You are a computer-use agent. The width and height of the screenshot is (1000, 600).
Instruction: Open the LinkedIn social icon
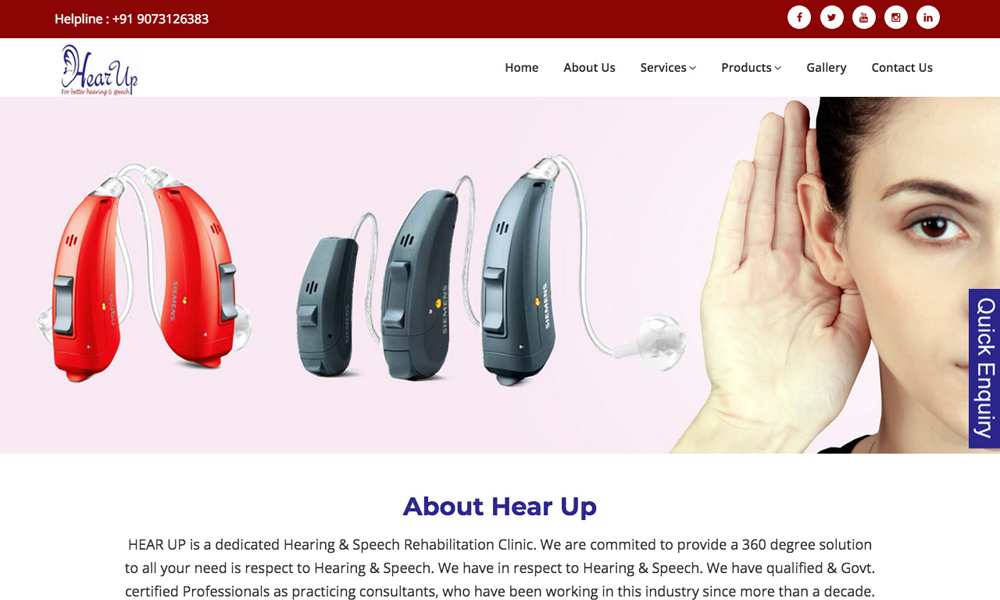tap(928, 17)
